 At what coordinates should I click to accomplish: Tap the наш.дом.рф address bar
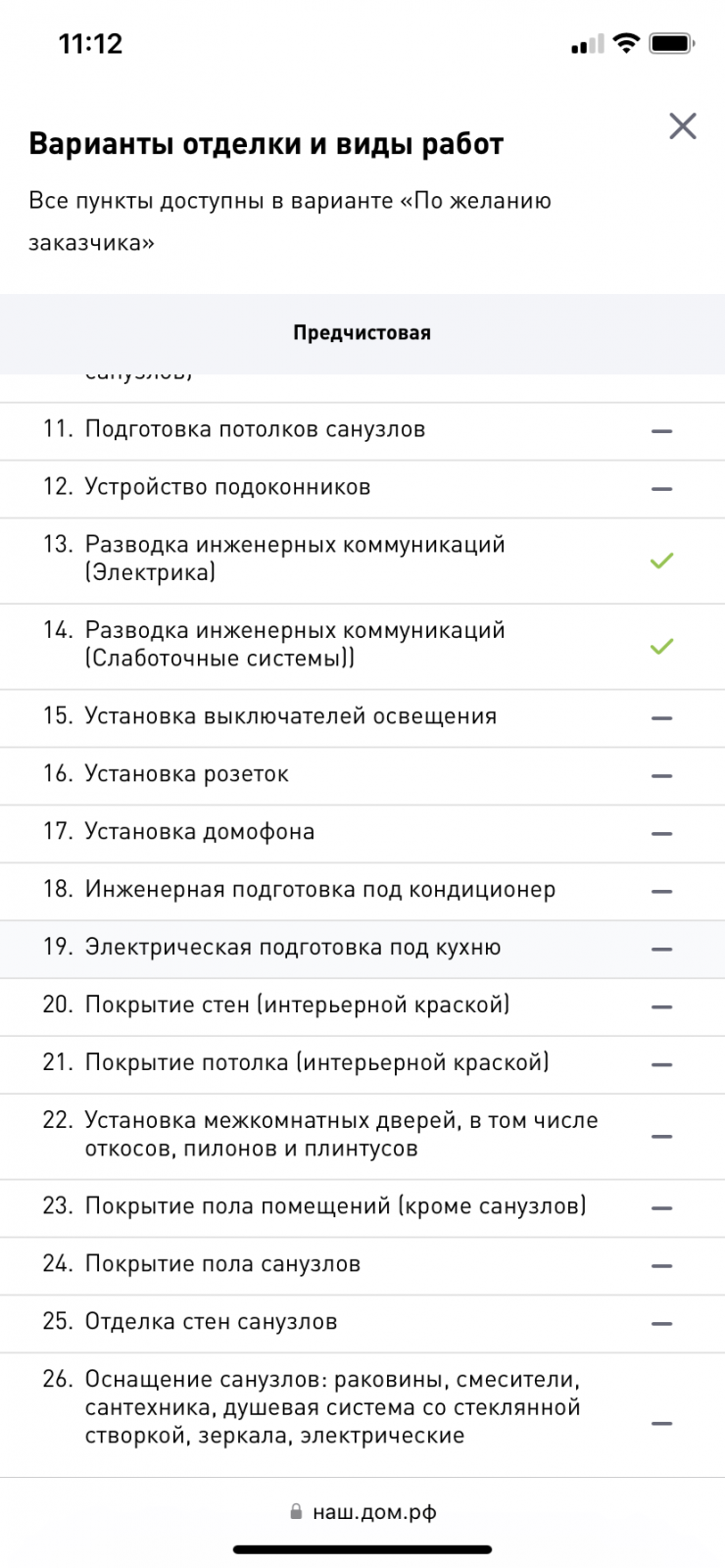pos(362,1511)
